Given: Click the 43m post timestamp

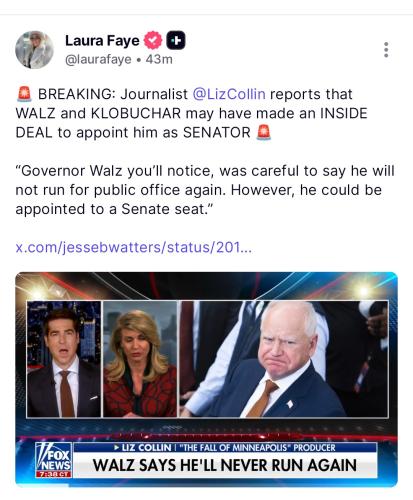Looking at the screenshot, I should pyautogui.click(x=159, y=59).
